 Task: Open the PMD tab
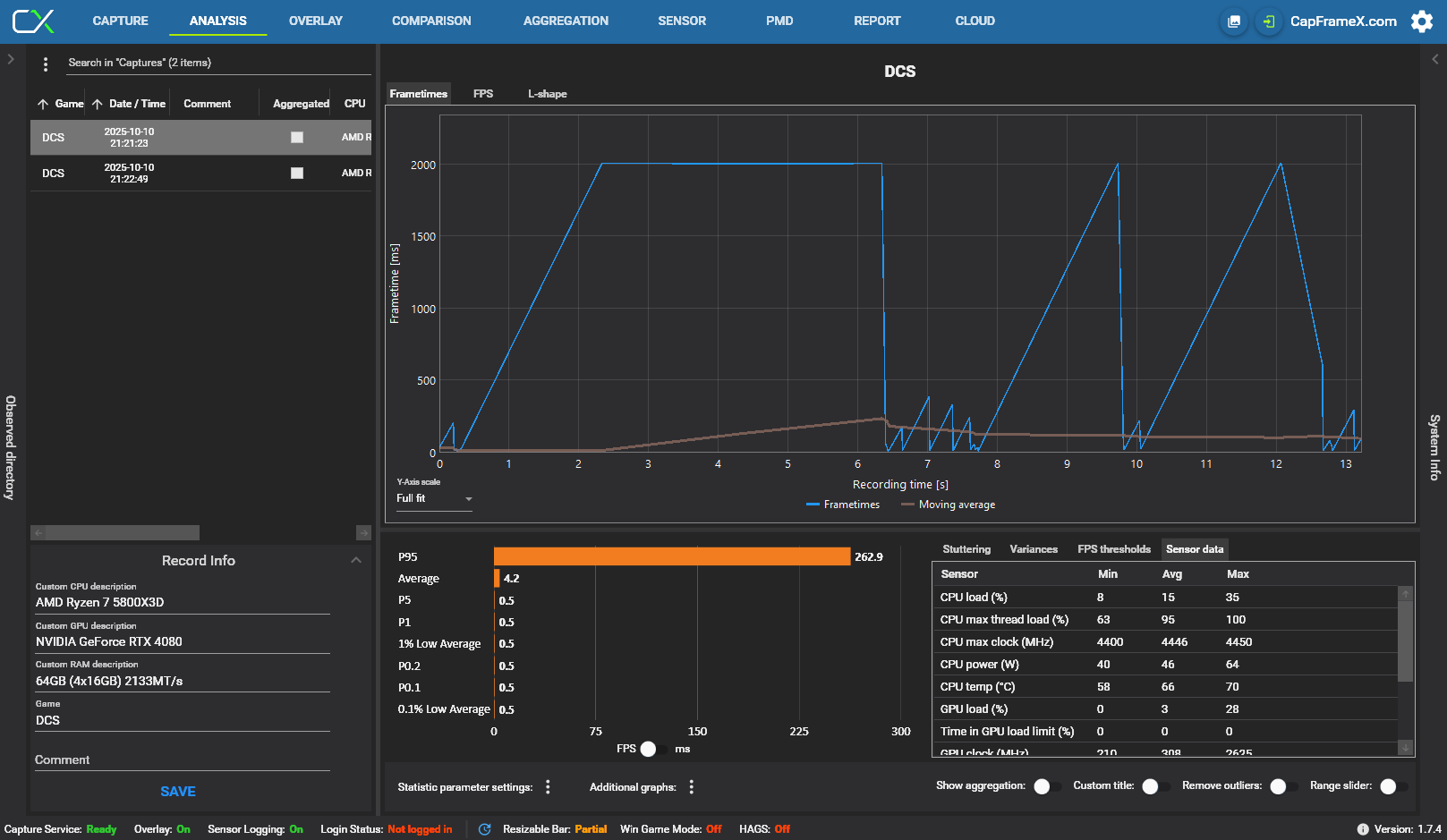(x=779, y=21)
